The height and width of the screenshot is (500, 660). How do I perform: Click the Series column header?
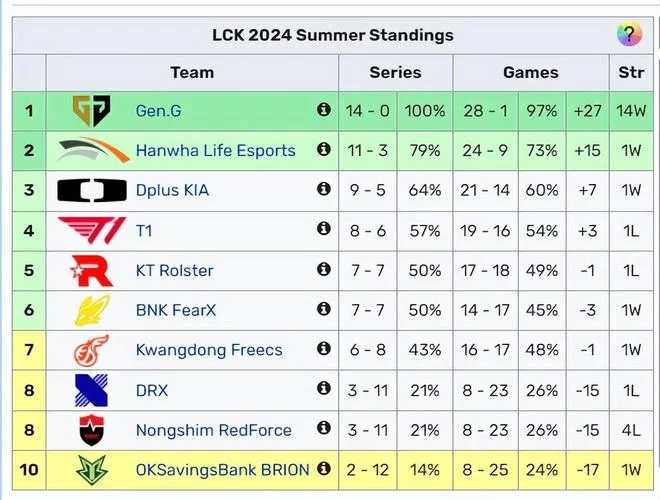tap(396, 72)
